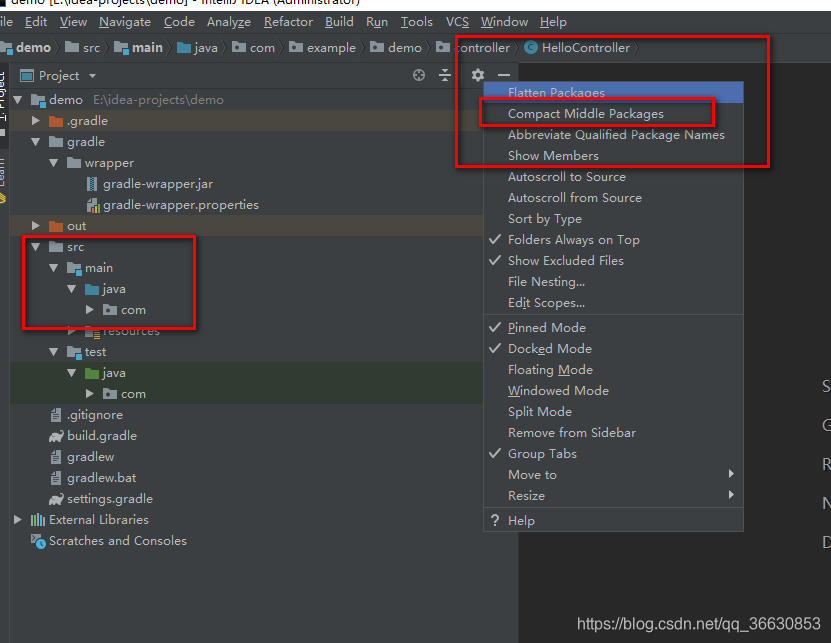The image size is (831, 643).
Task: Click the demo module root icon in tree
Action: click(x=38, y=100)
